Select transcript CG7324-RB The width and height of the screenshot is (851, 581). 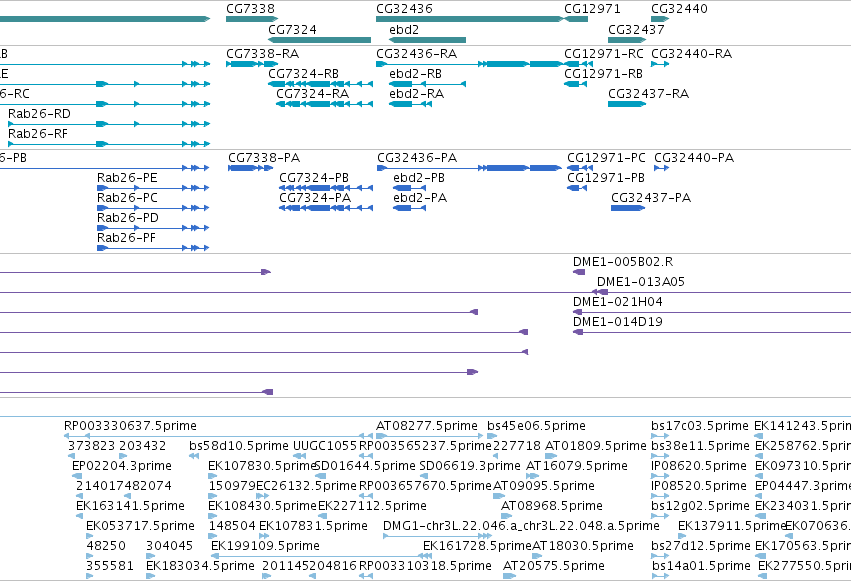[303, 74]
